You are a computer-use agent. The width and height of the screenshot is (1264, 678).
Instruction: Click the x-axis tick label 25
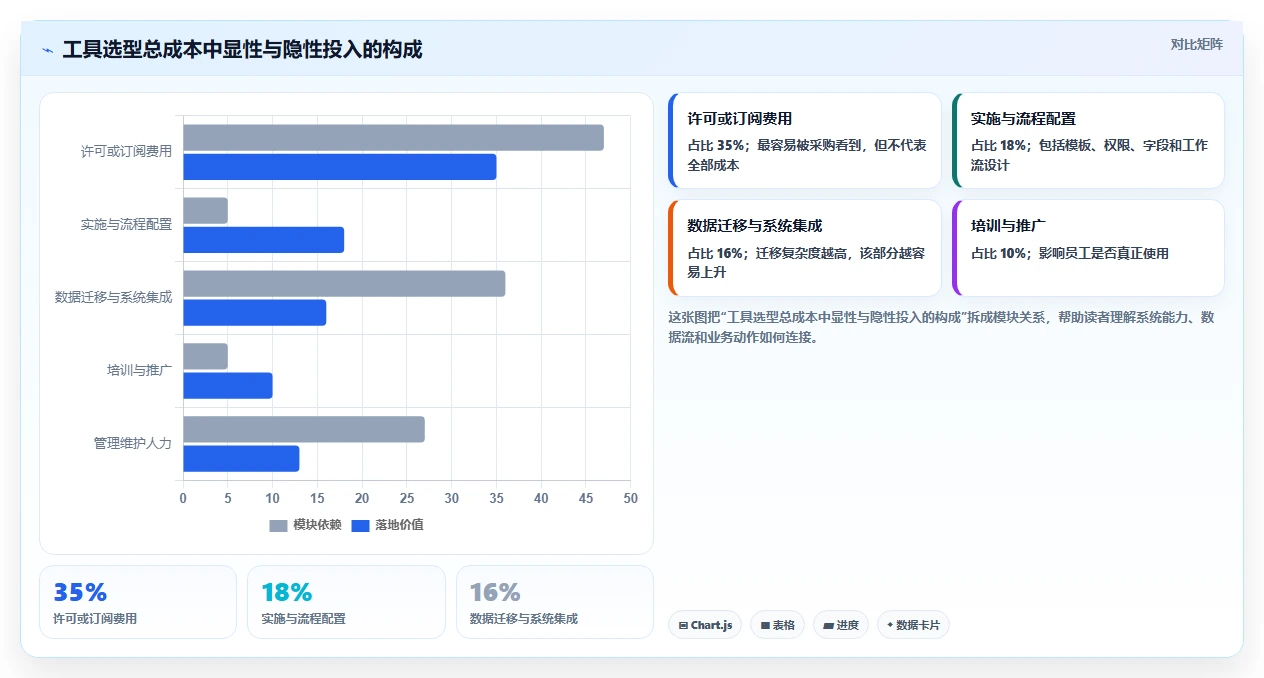(x=407, y=498)
